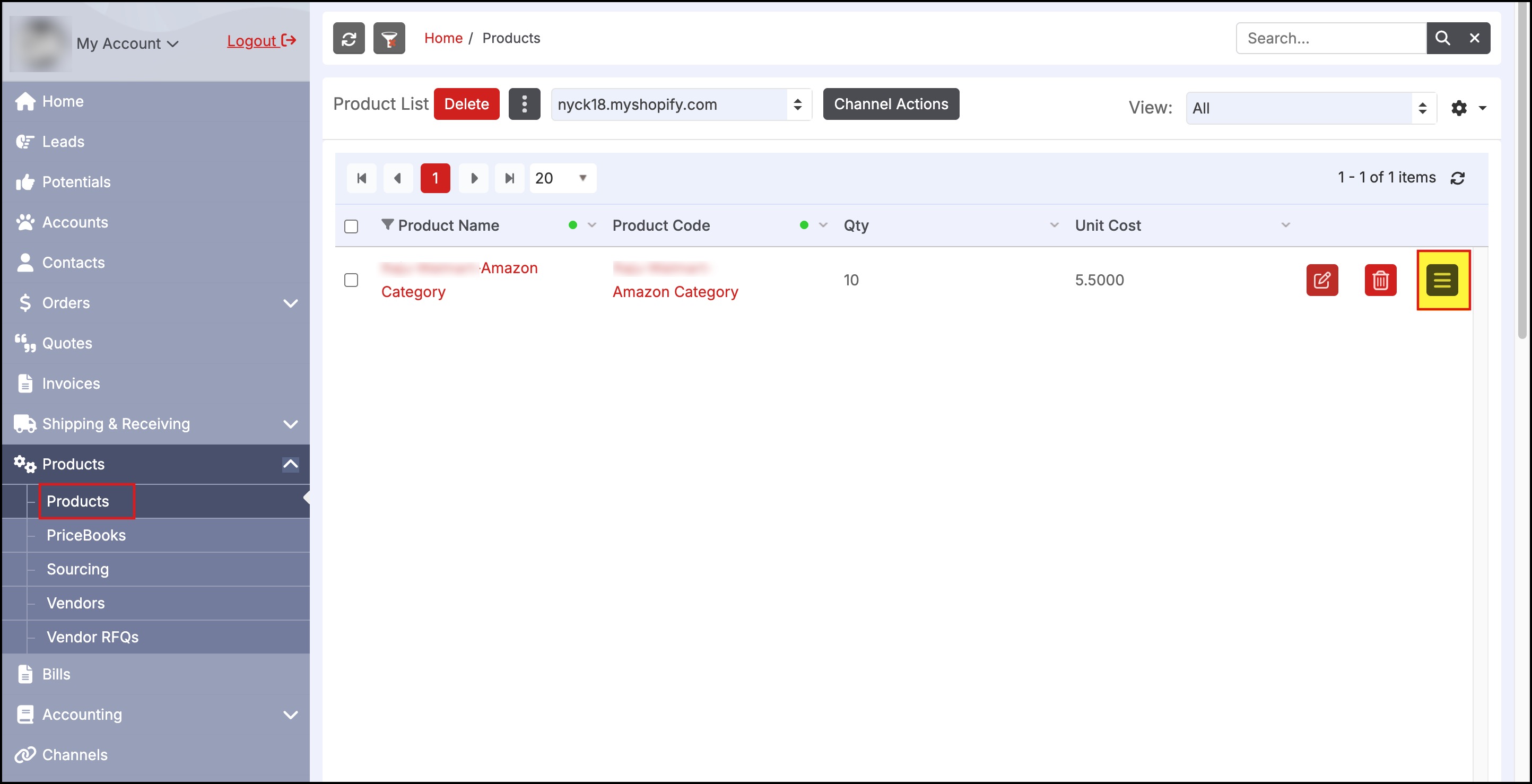The image size is (1532, 784).
Task: Click the red trash delete icon
Action: click(1380, 280)
